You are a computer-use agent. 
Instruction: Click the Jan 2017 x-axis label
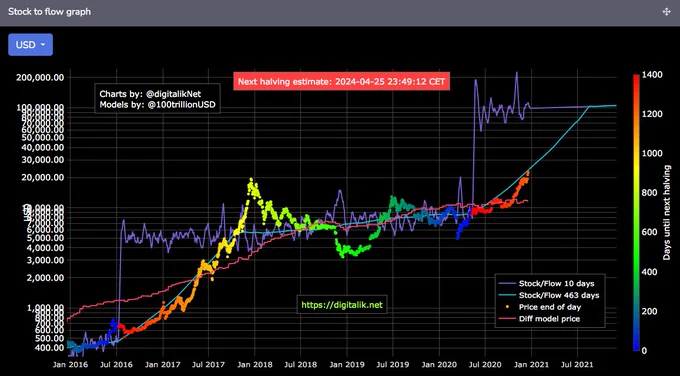162,365
